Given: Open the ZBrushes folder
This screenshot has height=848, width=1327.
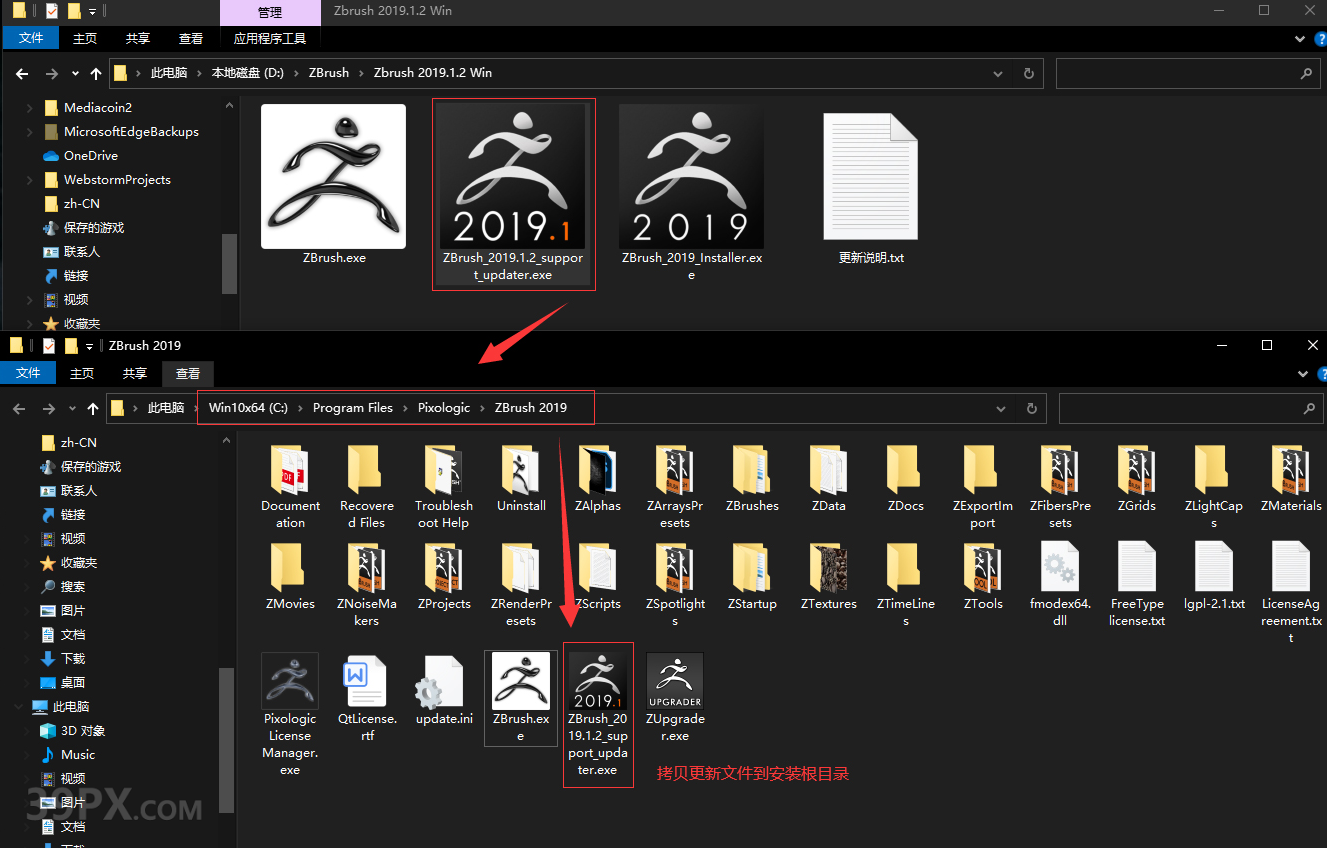Looking at the screenshot, I should (752, 479).
